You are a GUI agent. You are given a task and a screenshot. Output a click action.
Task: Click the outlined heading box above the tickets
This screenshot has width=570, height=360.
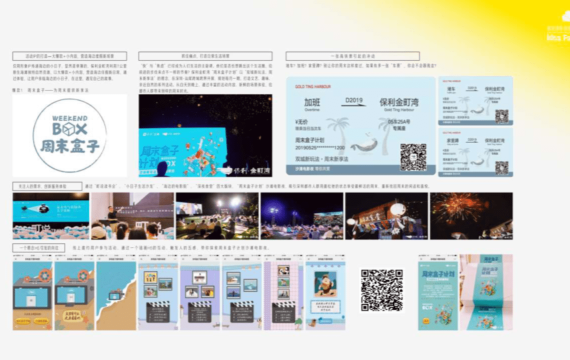pyautogui.click(x=353, y=56)
